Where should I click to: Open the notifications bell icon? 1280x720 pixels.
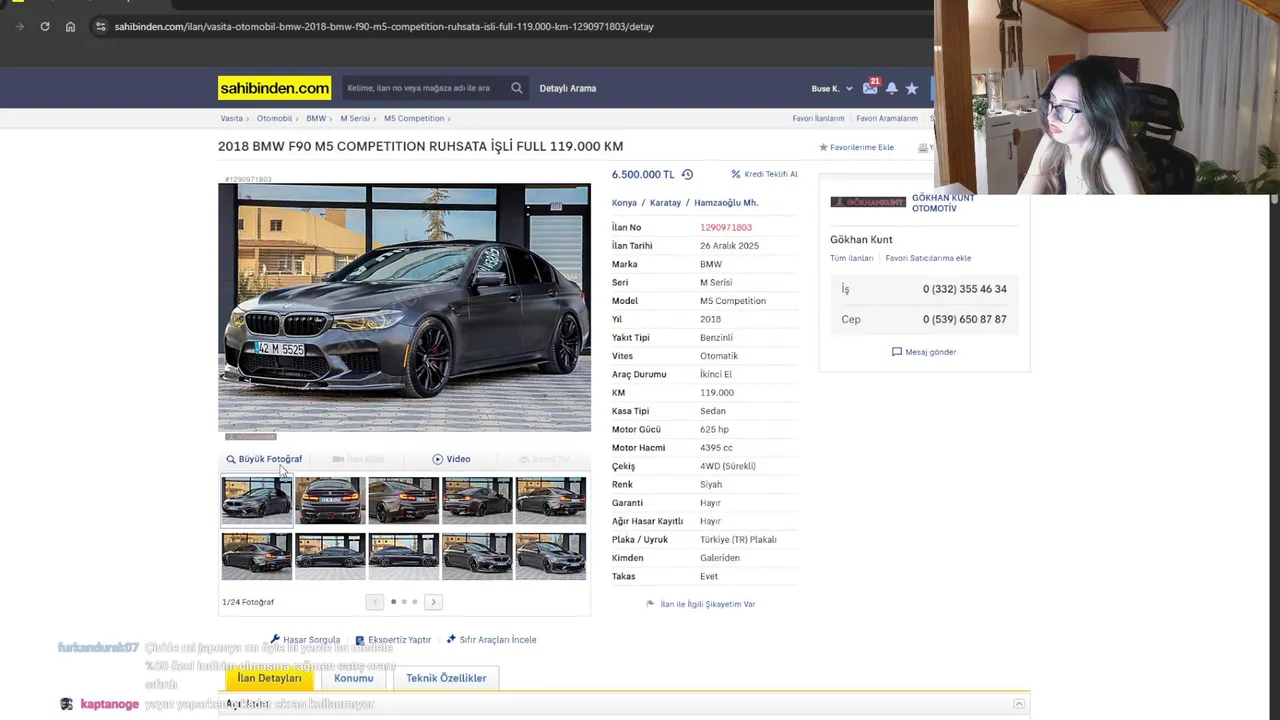click(x=891, y=88)
